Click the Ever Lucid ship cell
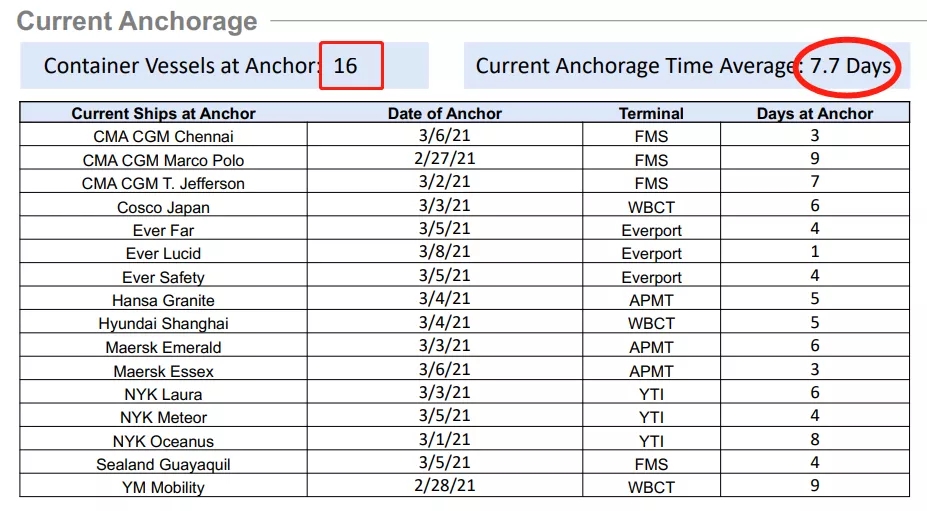The image size is (927, 511). [163, 254]
